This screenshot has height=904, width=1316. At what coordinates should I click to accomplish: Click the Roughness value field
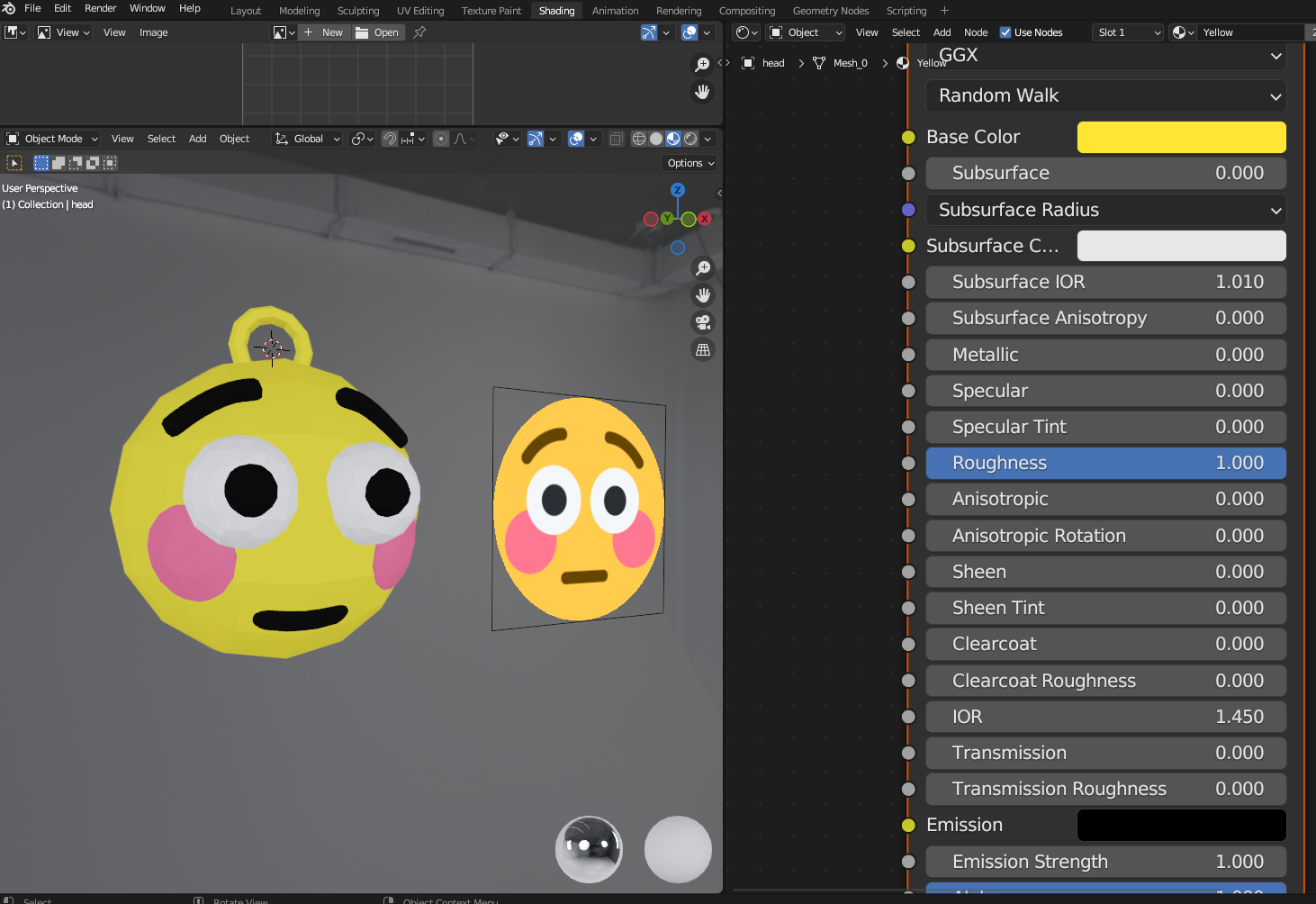pyautogui.click(x=1105, y=463)
